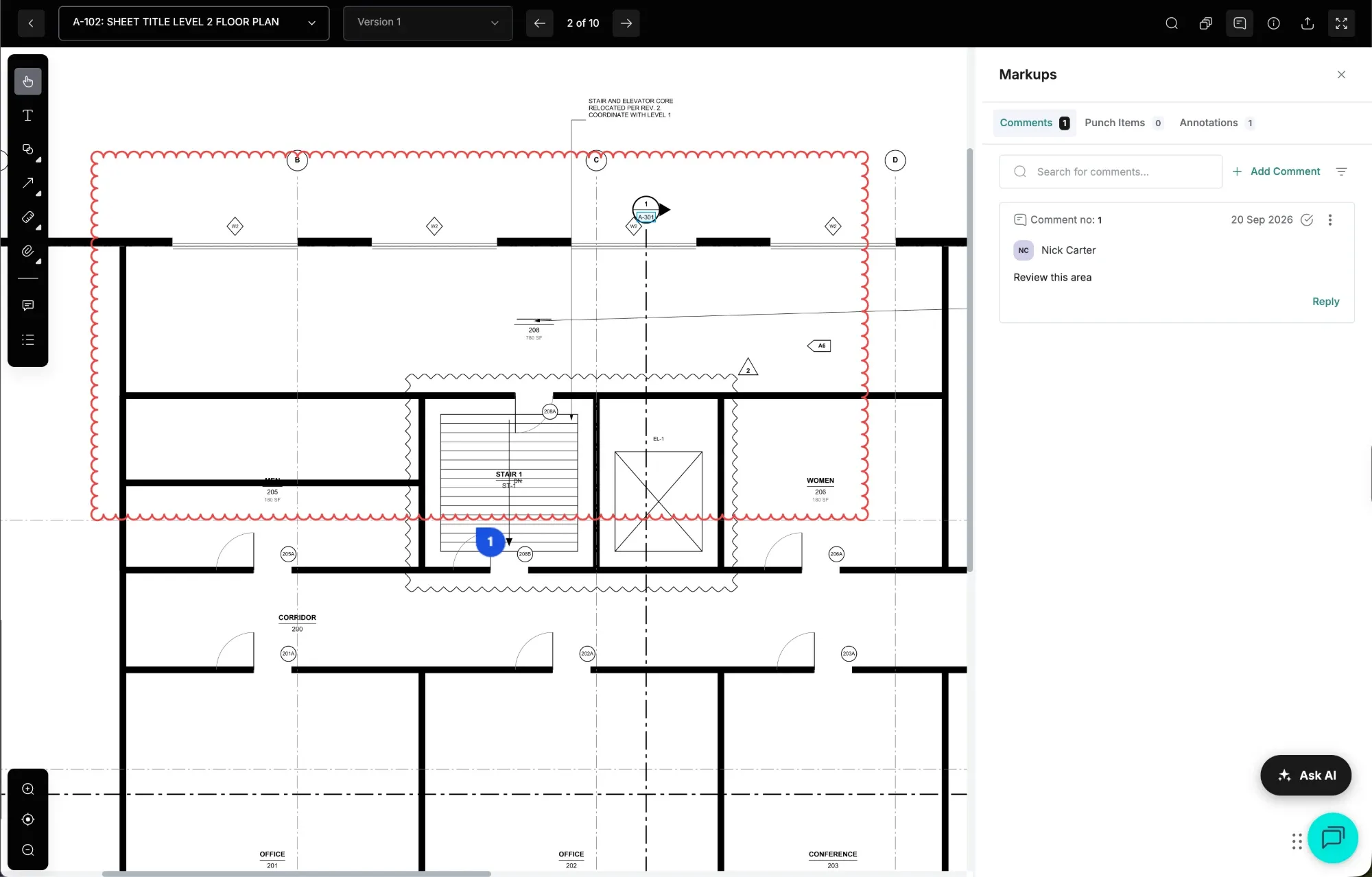Select the comment tool in left toolbar
This screenshot has width=1372, height=877.
tap(27, 306)
